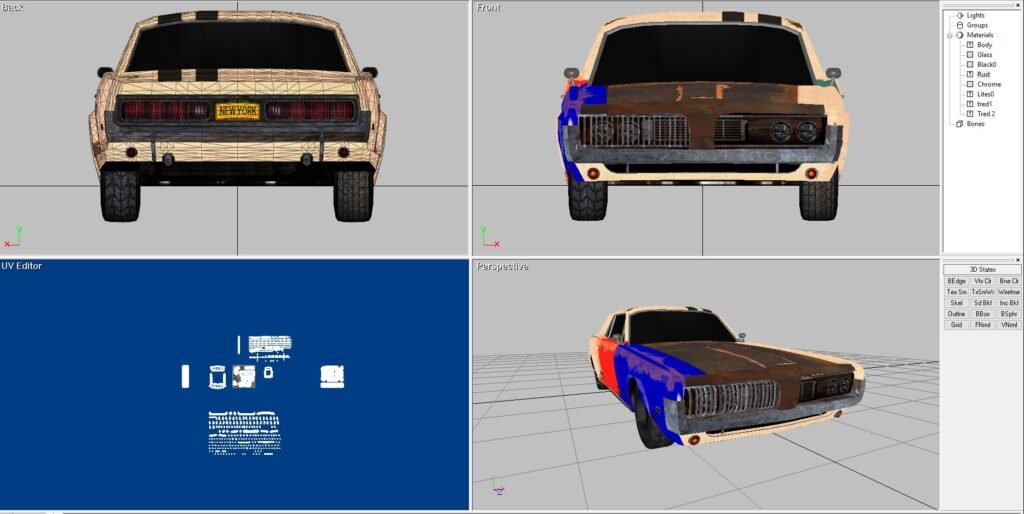Click the Rust material texture icon

tap(970, 74)
